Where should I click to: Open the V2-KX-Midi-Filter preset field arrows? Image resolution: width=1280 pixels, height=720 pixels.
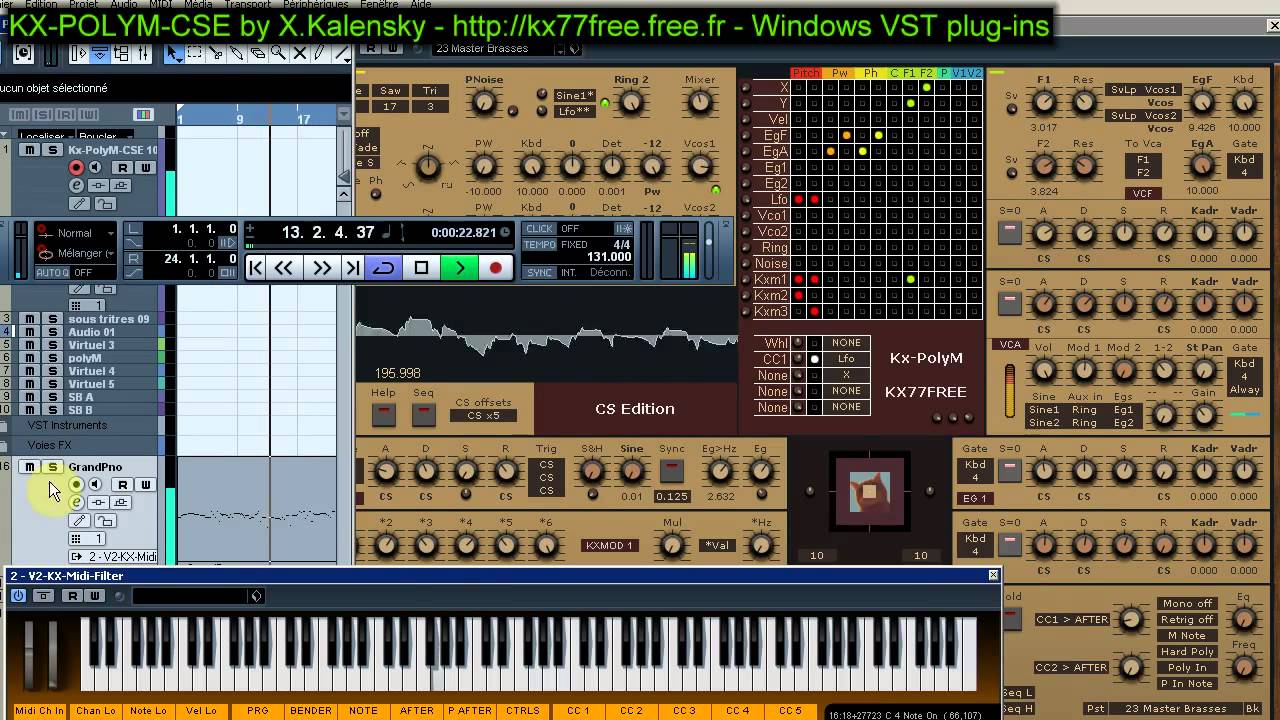click(257, 596)
